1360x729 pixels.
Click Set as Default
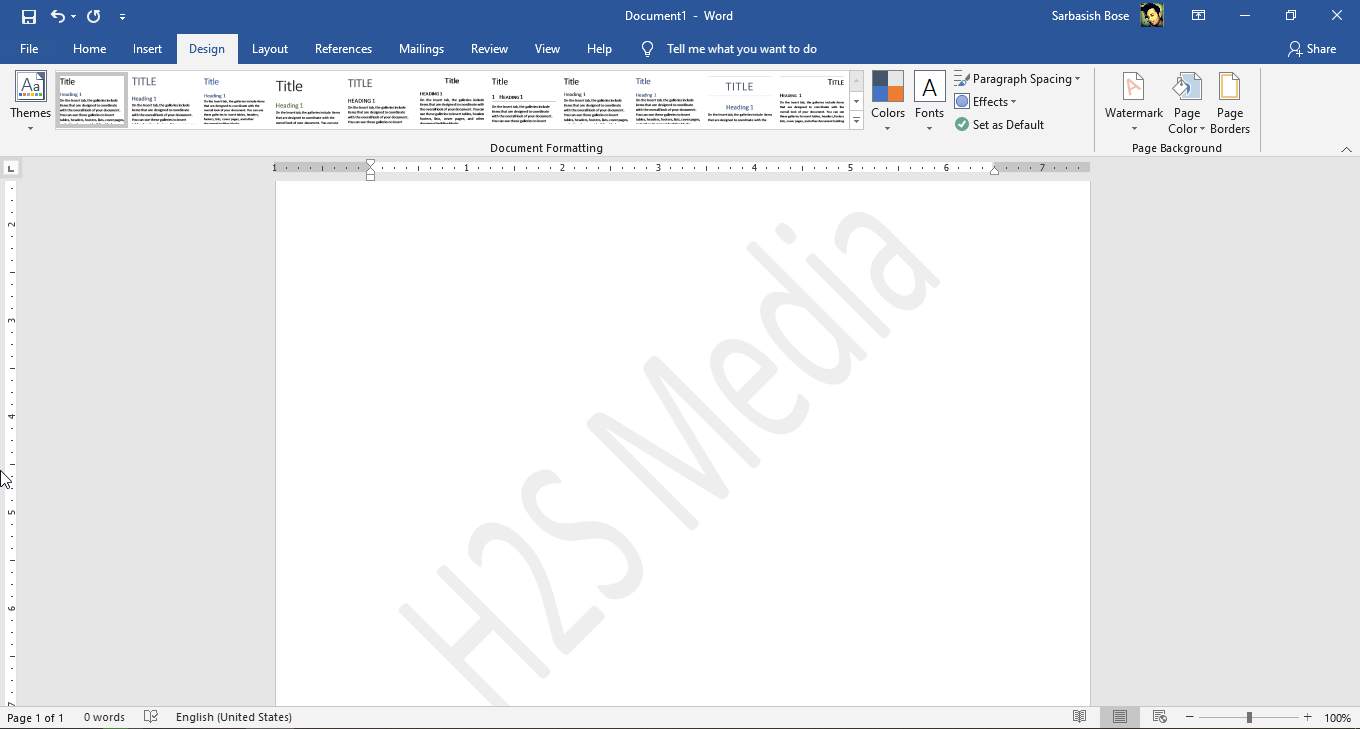[x=999, y=125]
